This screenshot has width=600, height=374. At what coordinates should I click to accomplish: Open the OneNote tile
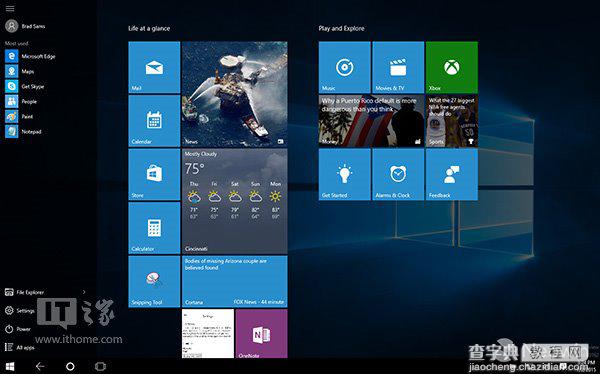click(262, 333)
